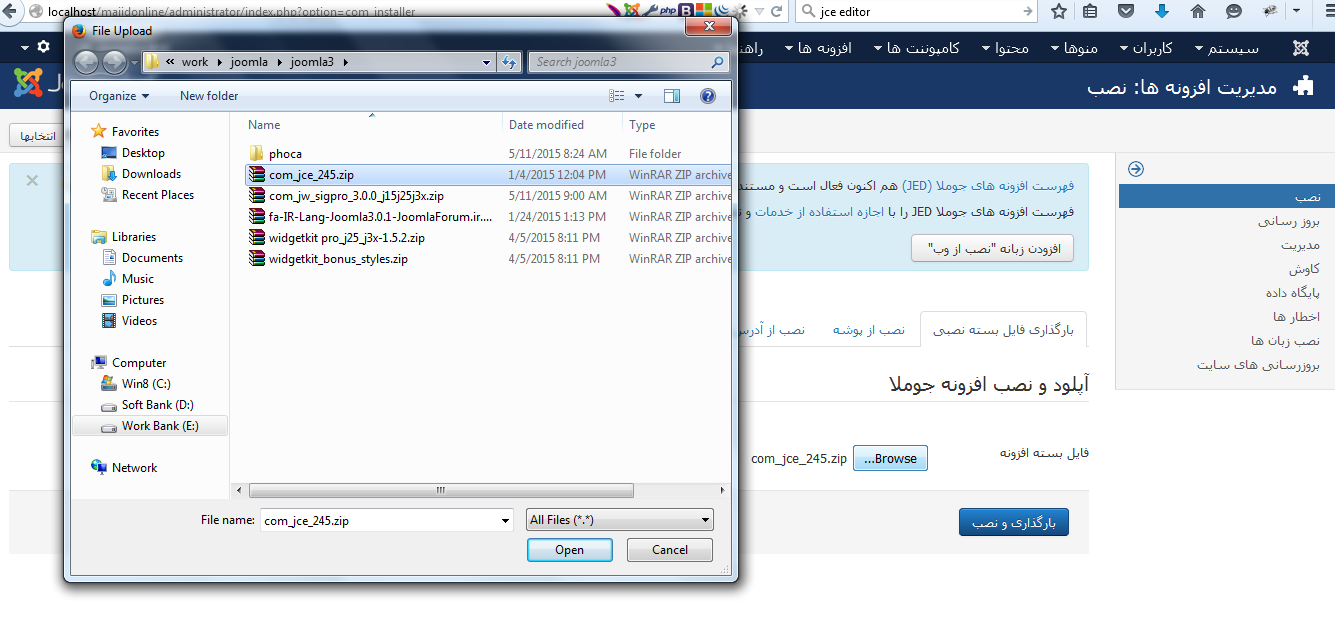Expand the All Files type dropdown
The width and height of the screenshot is (1335, 637).
pos(620,520)
